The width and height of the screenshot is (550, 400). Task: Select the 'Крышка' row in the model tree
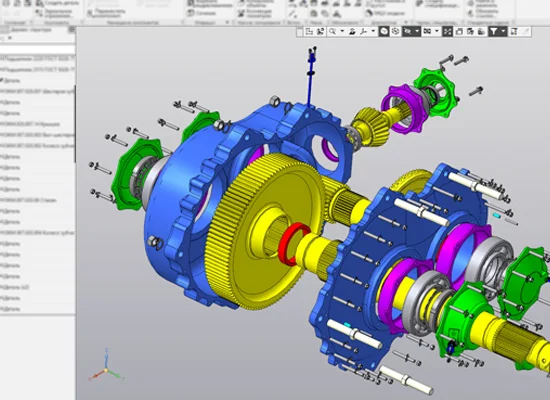point(38,124)
